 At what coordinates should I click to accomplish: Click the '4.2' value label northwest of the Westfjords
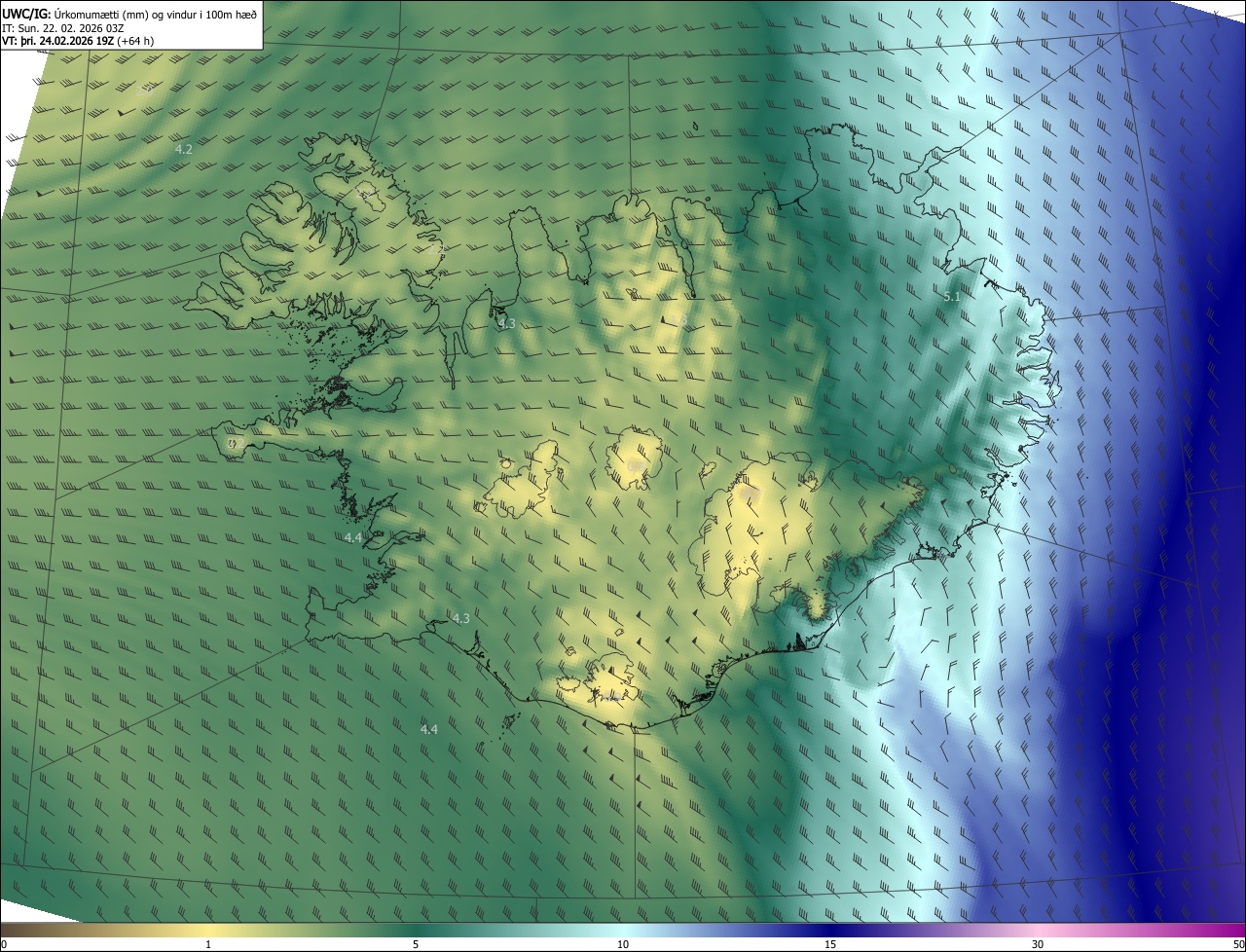point(183,149)
